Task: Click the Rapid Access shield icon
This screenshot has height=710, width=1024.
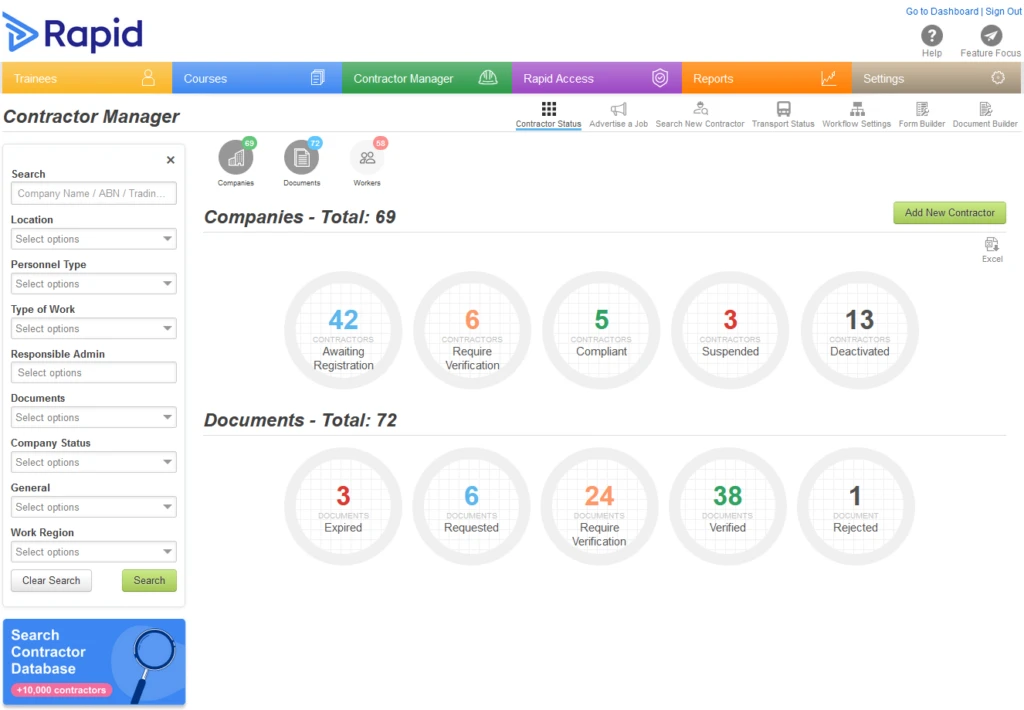Action: pos(660,78)
